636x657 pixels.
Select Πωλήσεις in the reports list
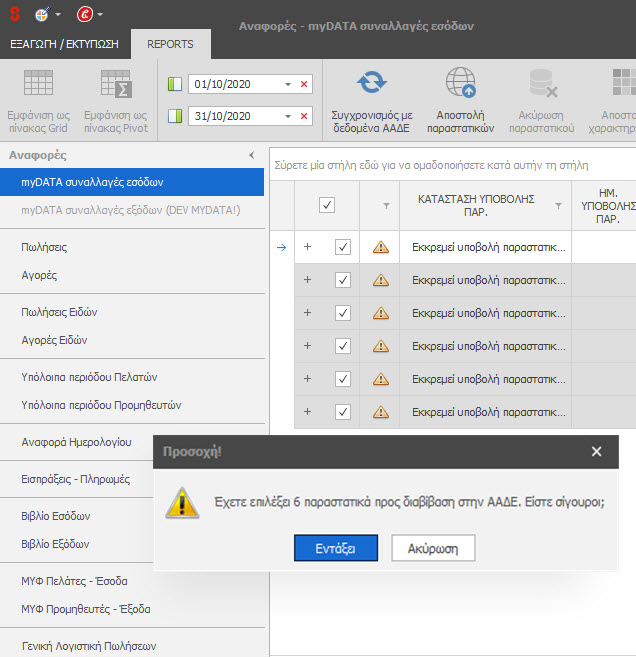coord(45,246)
